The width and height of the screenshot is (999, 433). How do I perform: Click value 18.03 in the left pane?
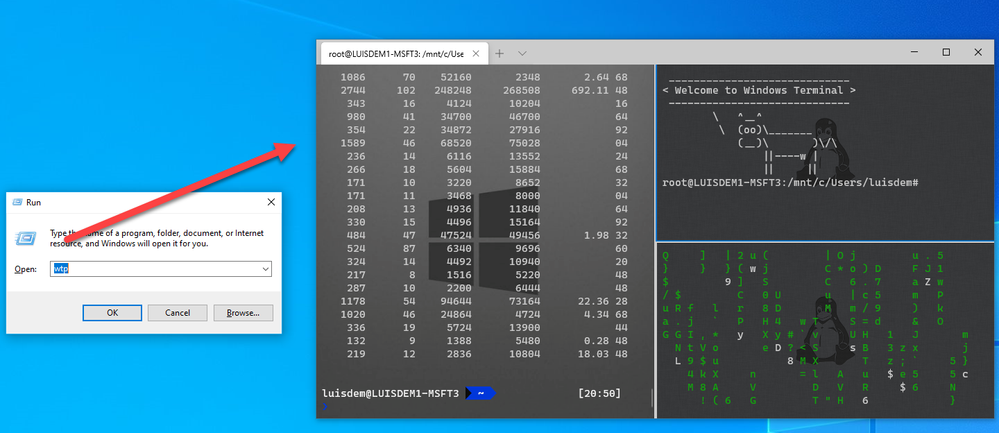(x=594, y=354)
